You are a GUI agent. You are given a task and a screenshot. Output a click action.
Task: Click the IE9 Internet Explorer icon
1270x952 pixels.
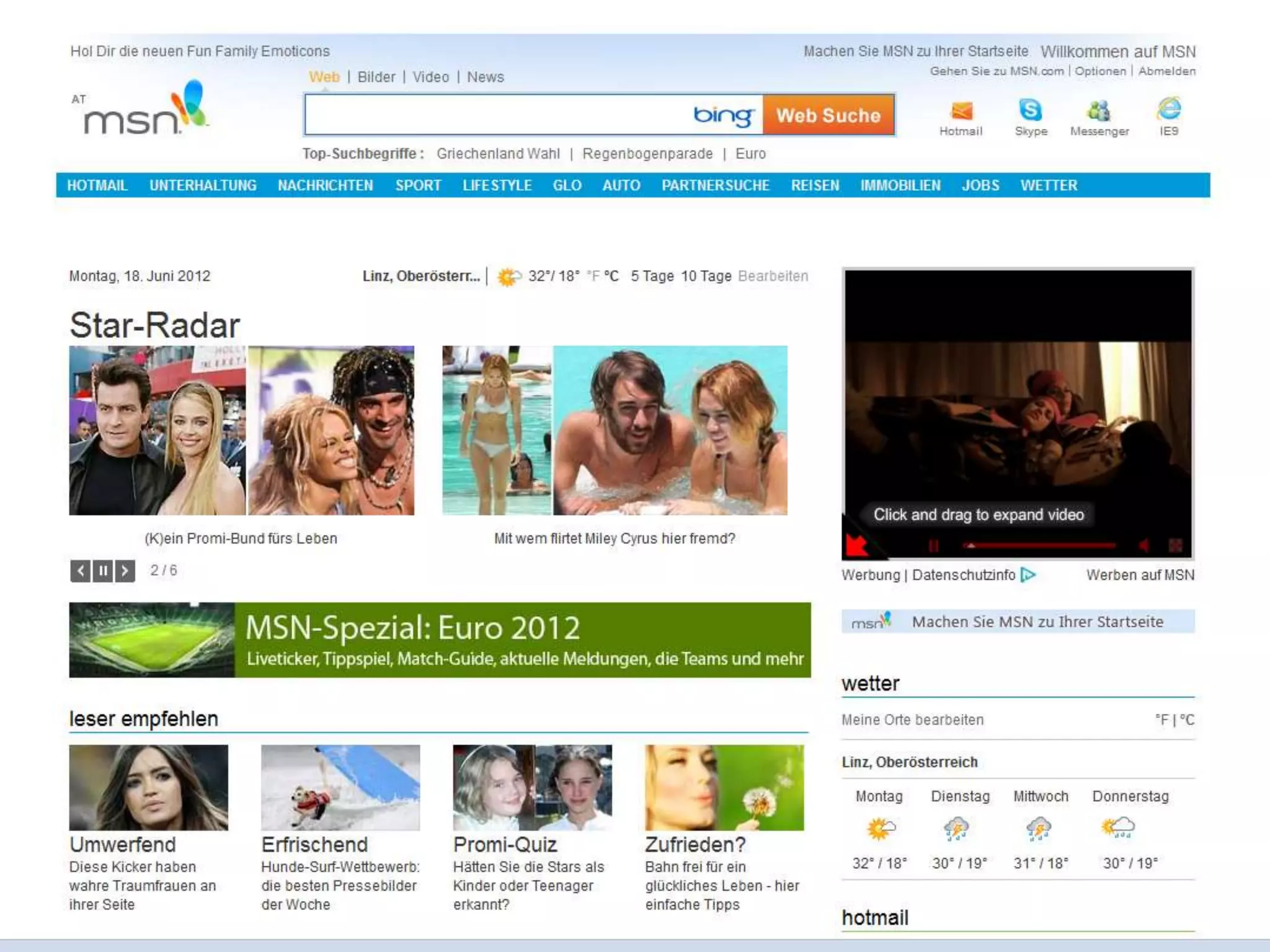click(1169, 110)
